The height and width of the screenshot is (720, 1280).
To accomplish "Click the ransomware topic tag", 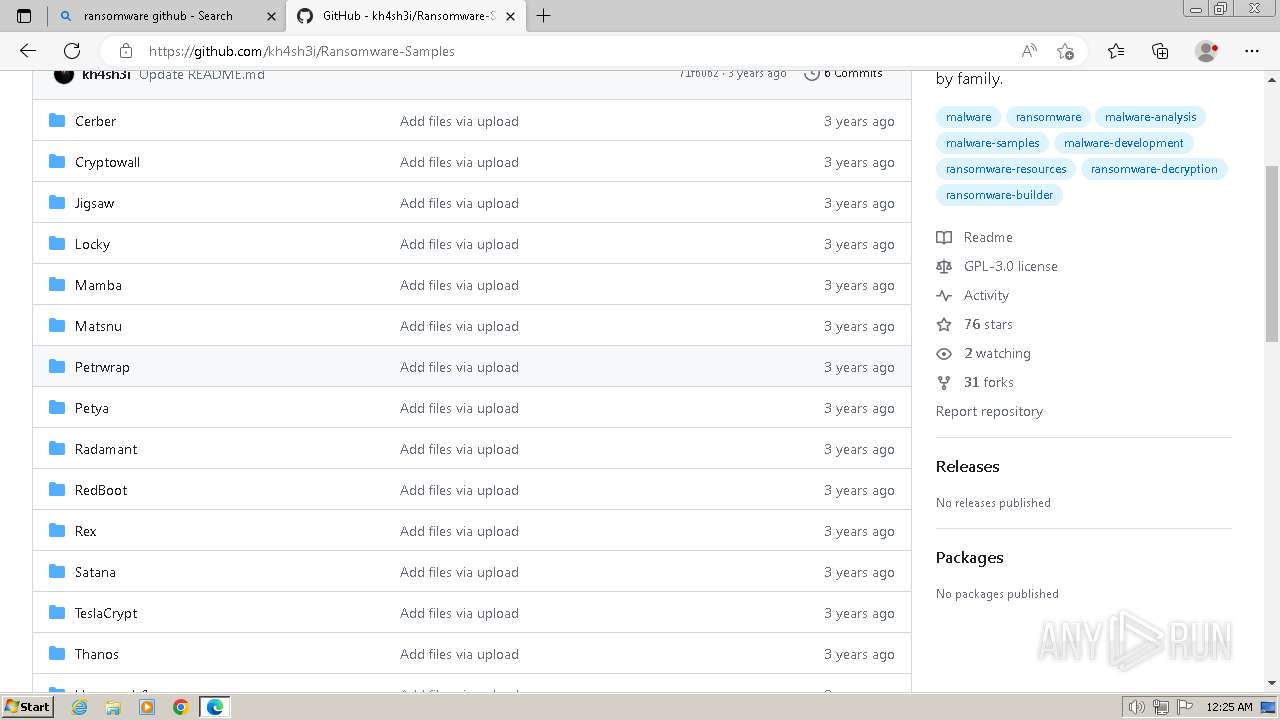I will 1048,117.
